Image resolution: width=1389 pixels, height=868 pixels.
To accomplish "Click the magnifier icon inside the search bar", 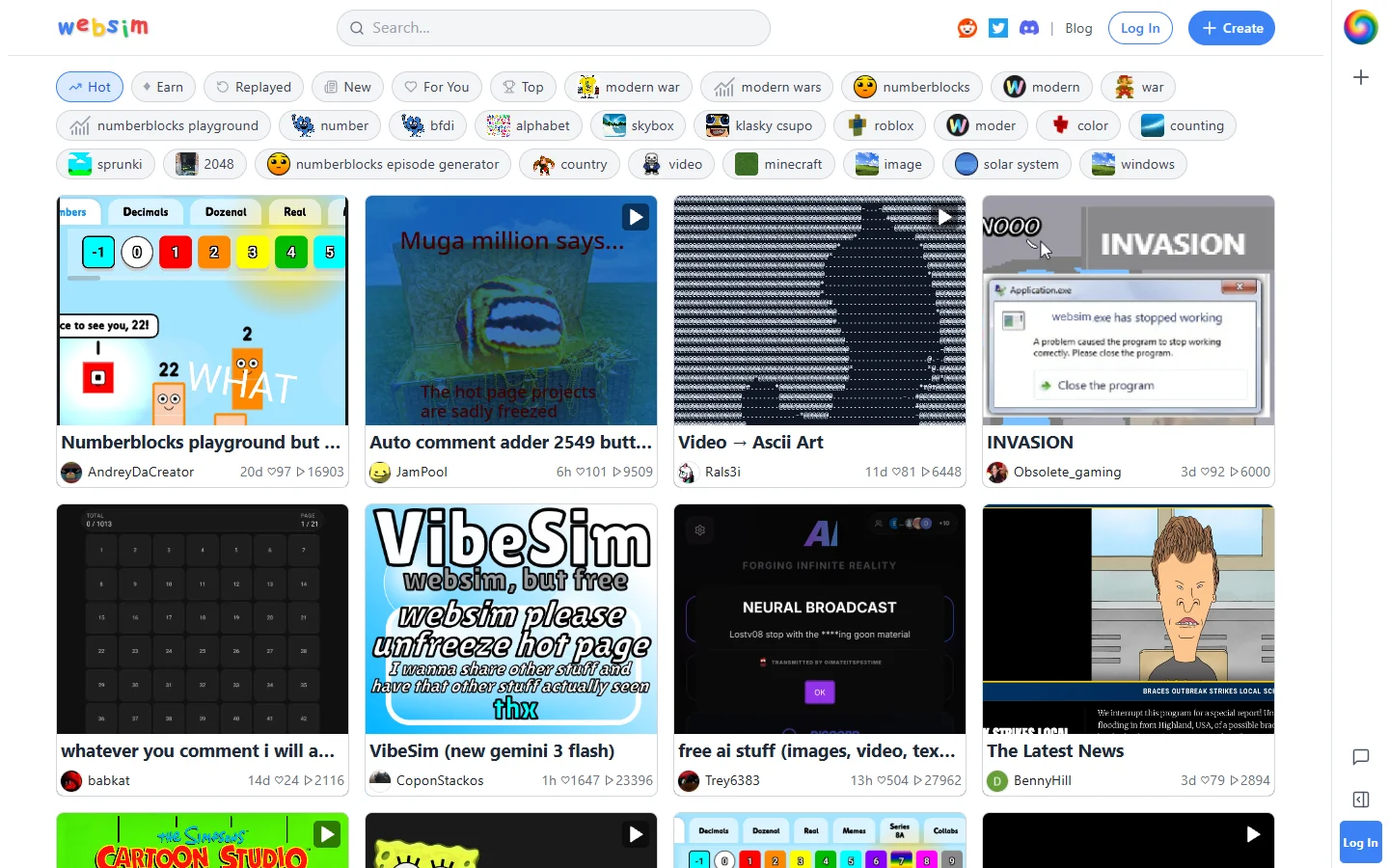I will click(x=356, y=28).
